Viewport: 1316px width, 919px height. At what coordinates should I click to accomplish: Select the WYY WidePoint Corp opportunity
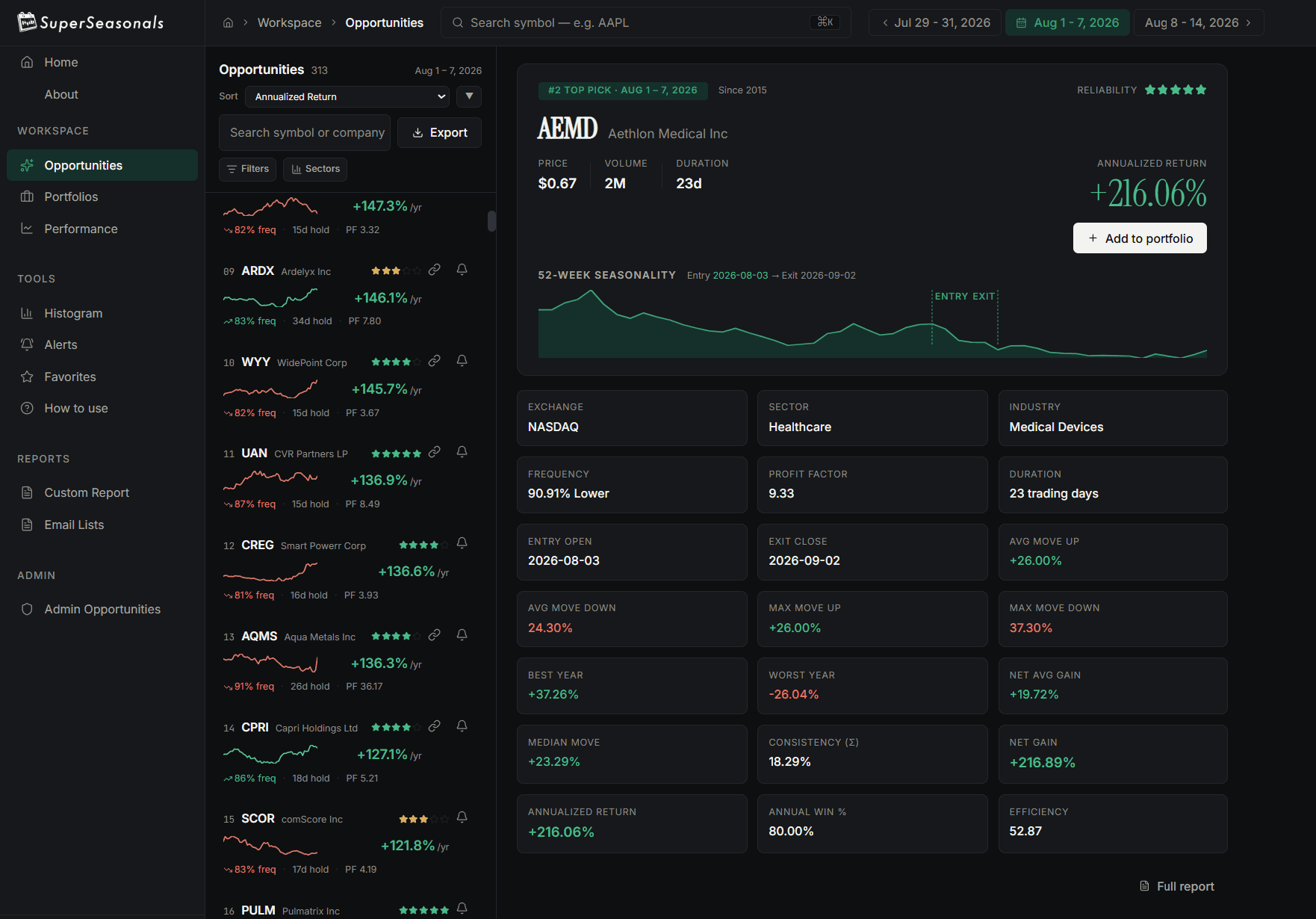347,387
